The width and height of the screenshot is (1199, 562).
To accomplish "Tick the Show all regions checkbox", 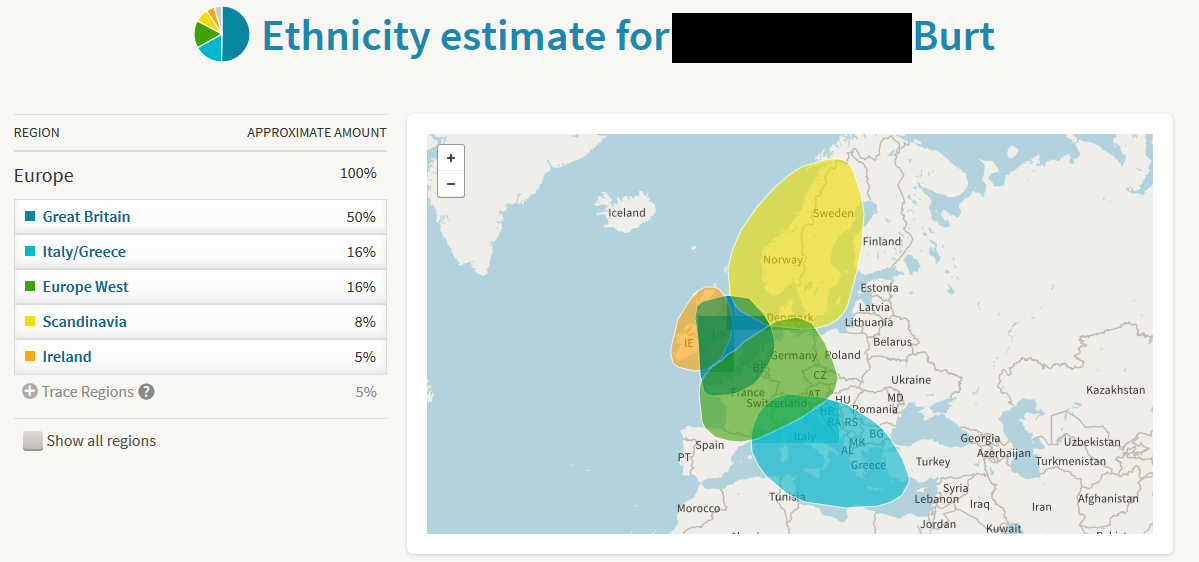I will 33,441.
